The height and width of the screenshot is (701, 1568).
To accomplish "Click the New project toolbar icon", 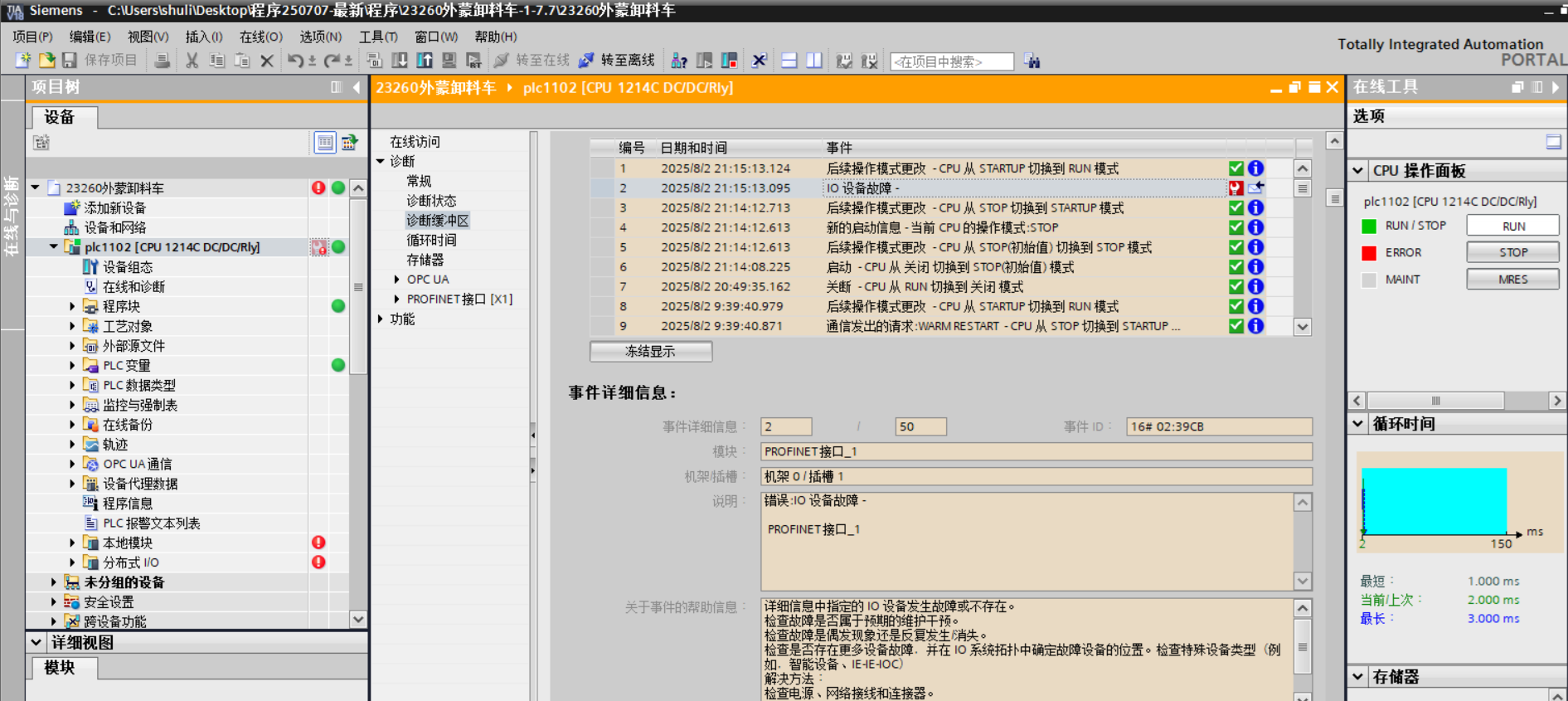I will [x=23, y=61].
